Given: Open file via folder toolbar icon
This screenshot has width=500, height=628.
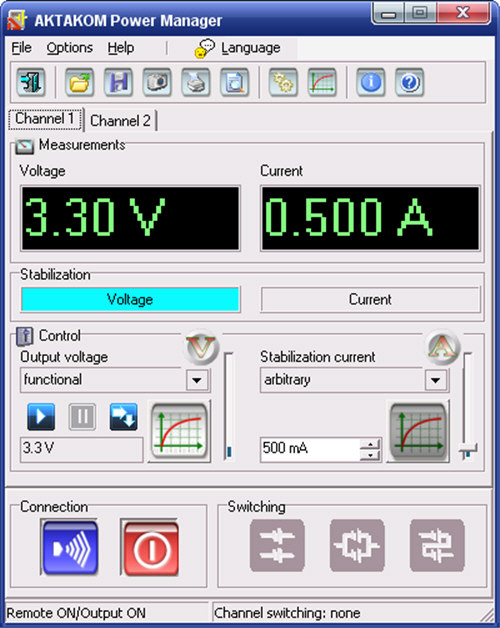Looking at the screenshot, I should pyautogui.click(x=79, y=82).
